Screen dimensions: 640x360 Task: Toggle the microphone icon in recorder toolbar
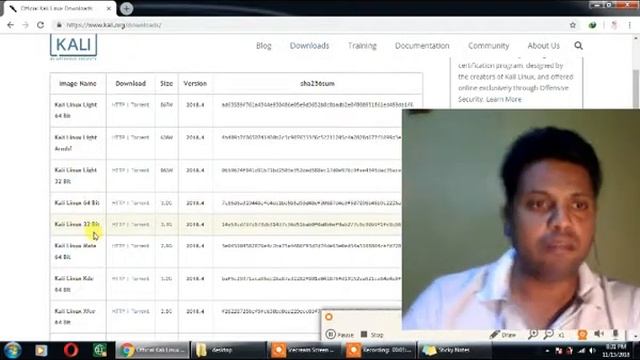[616, 334]
